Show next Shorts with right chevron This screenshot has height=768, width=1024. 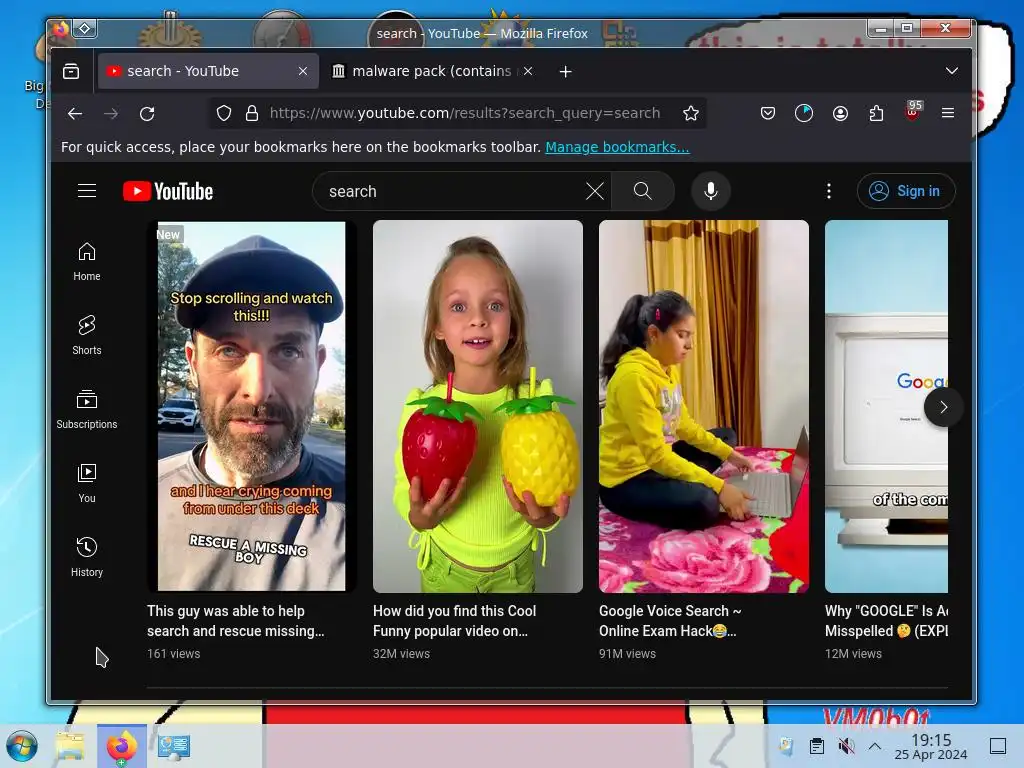tap(943, 407)
